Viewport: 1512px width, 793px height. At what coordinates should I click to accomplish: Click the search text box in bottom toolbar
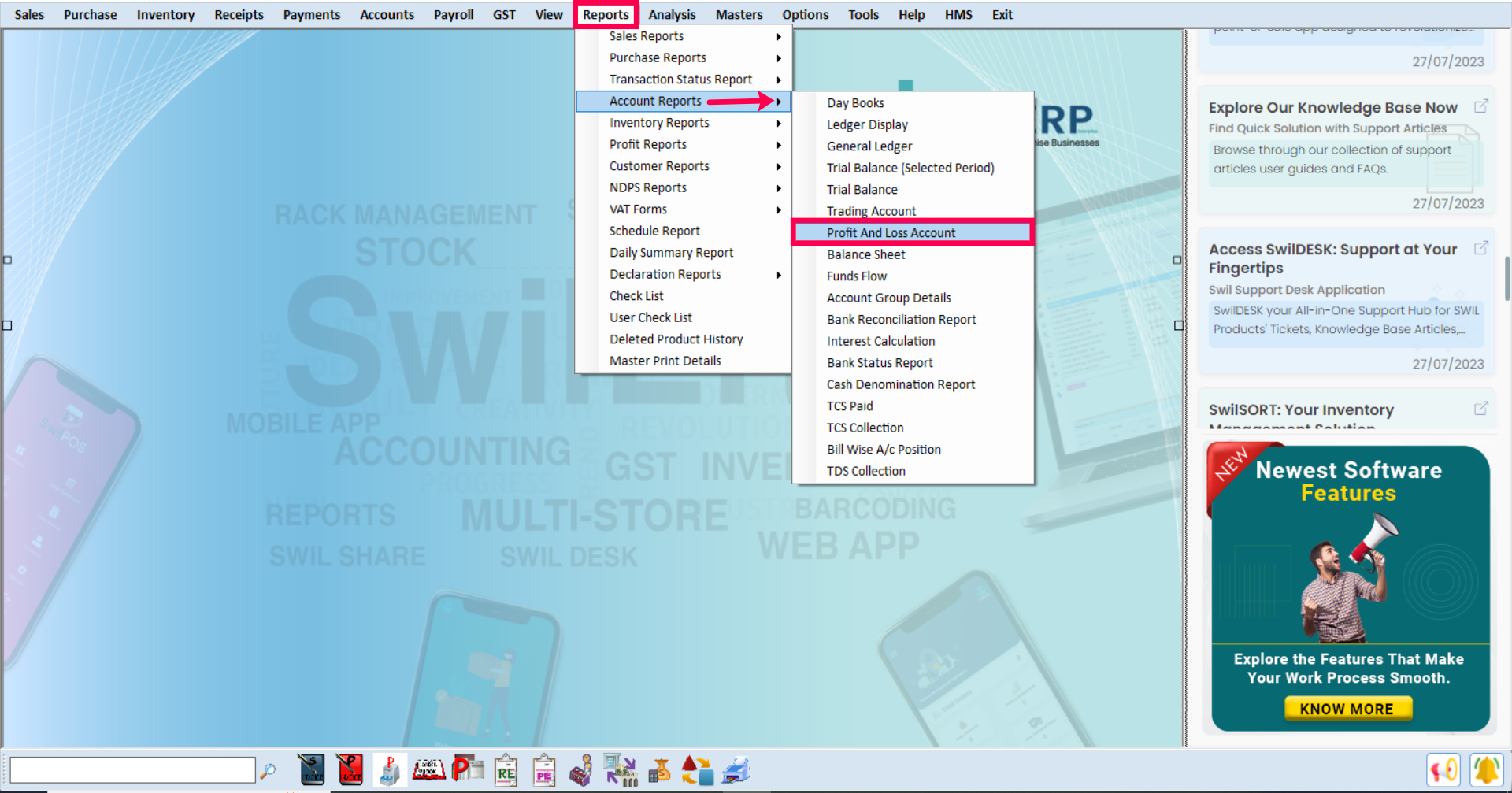[132, 769]
